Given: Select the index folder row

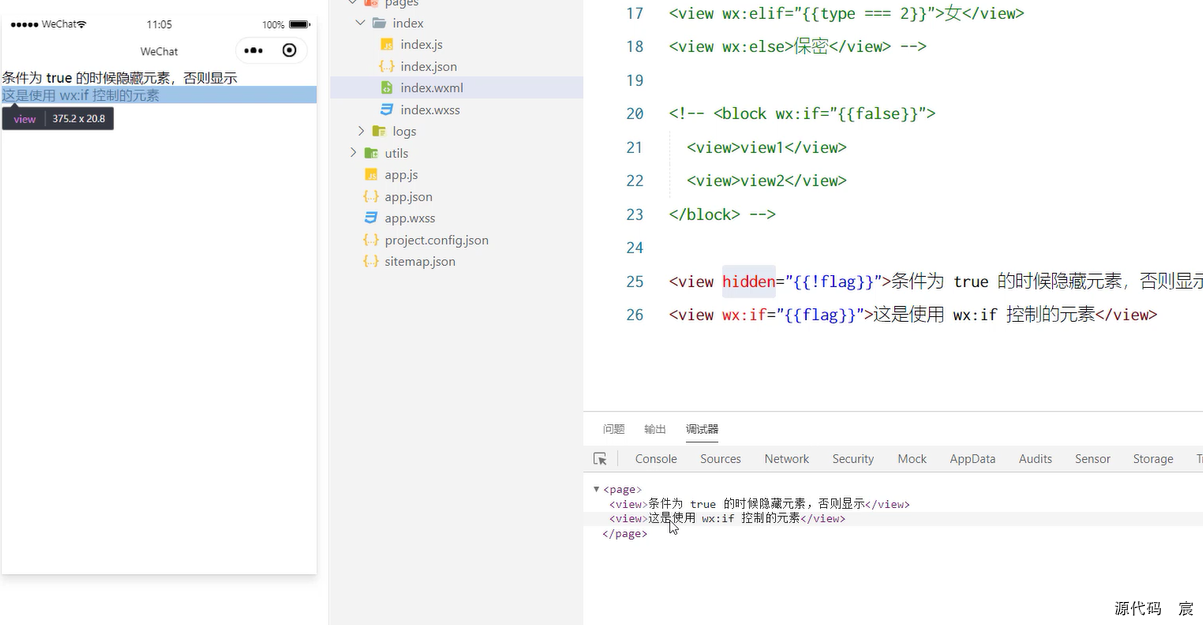Looking at the screenshot, I should click(x=456, y=23).
